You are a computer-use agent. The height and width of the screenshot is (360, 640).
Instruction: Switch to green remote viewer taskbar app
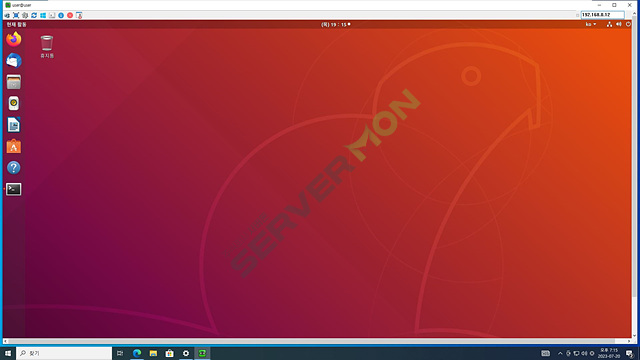(x=202, y=353)
